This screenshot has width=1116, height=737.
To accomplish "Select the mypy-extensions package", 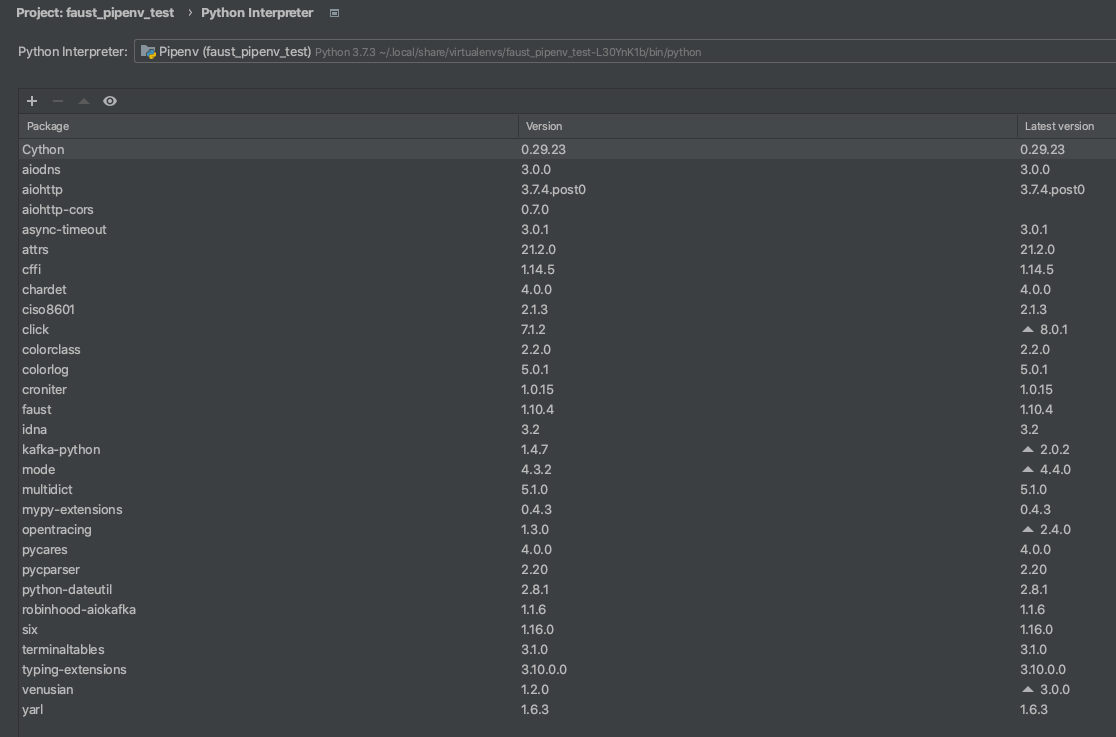I will coord(72,509).
